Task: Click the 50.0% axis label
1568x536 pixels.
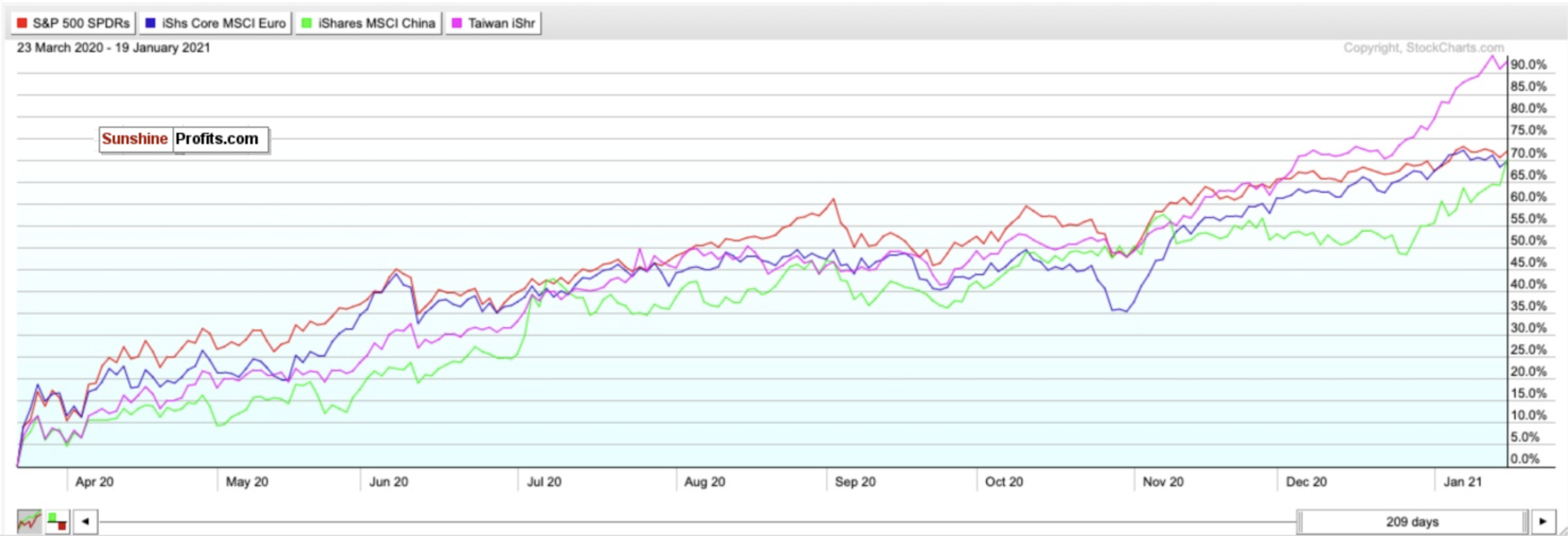Action: 1528,240
